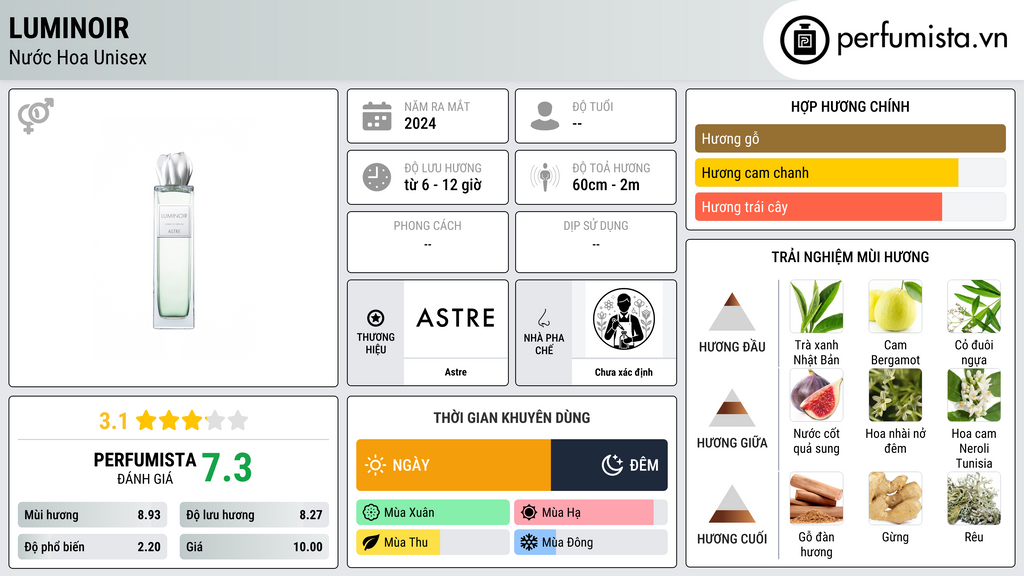The width and height of the screenshot is (1024, 576).
Task: Open the Astre brand logo
Action: pyautogui.click(x=456, y=319)
